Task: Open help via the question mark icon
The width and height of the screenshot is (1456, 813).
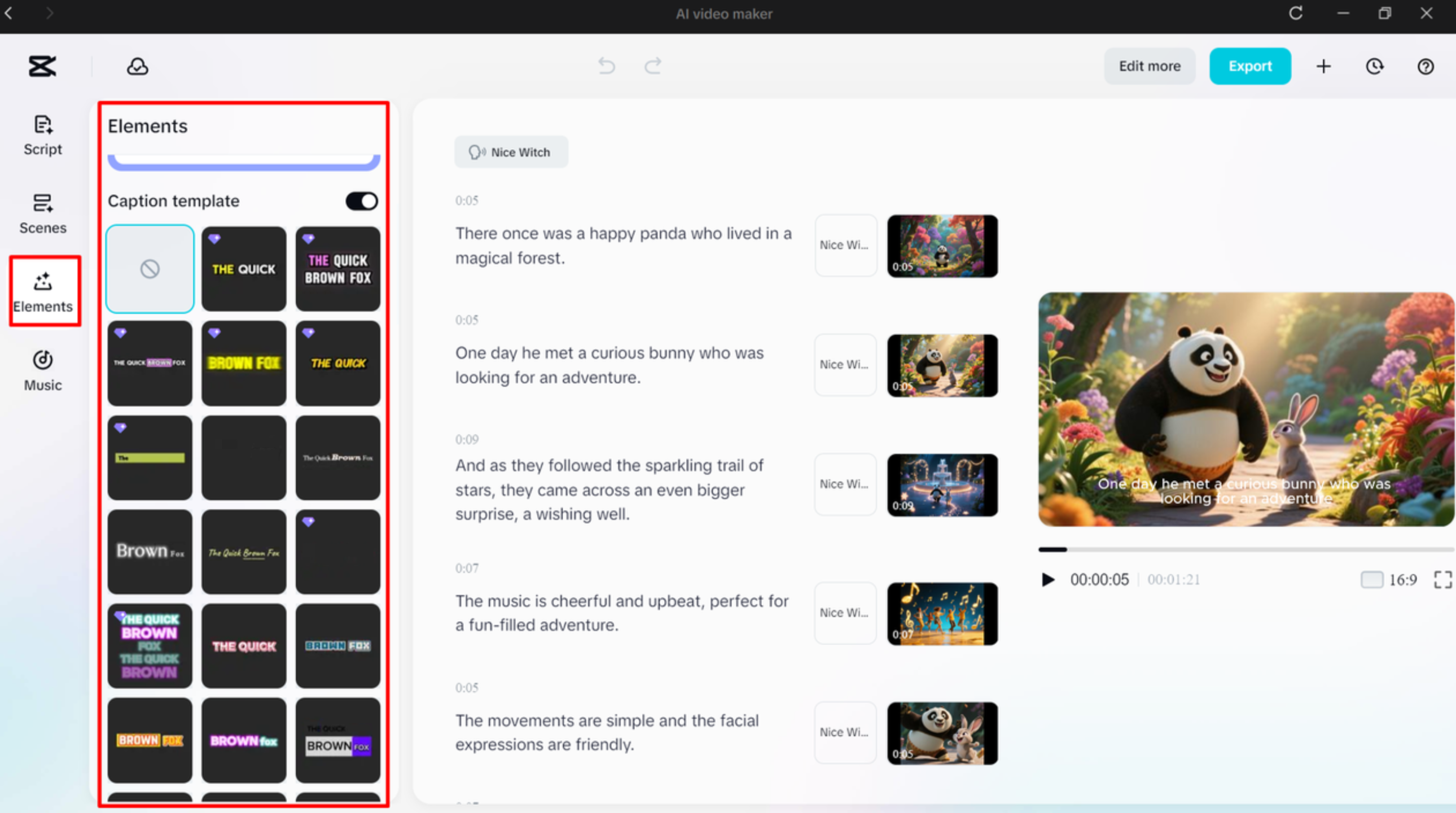Action: point(1426,66)
